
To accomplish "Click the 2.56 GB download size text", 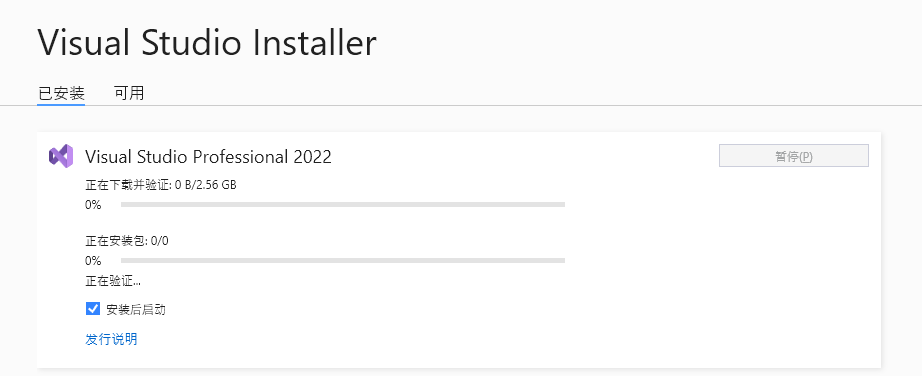I will tap(217, 185).
